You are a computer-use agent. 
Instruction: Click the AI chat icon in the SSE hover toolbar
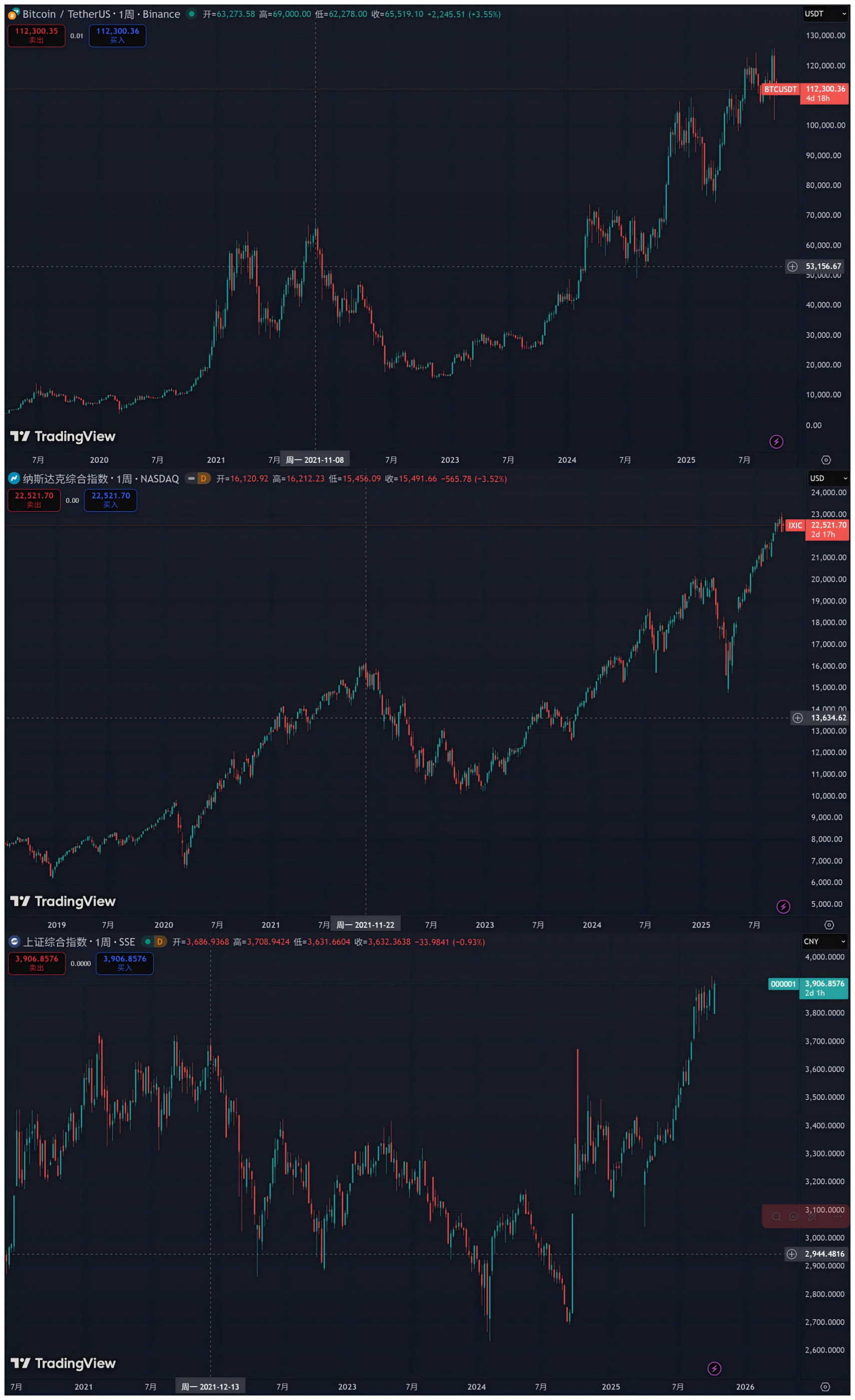794,1216
